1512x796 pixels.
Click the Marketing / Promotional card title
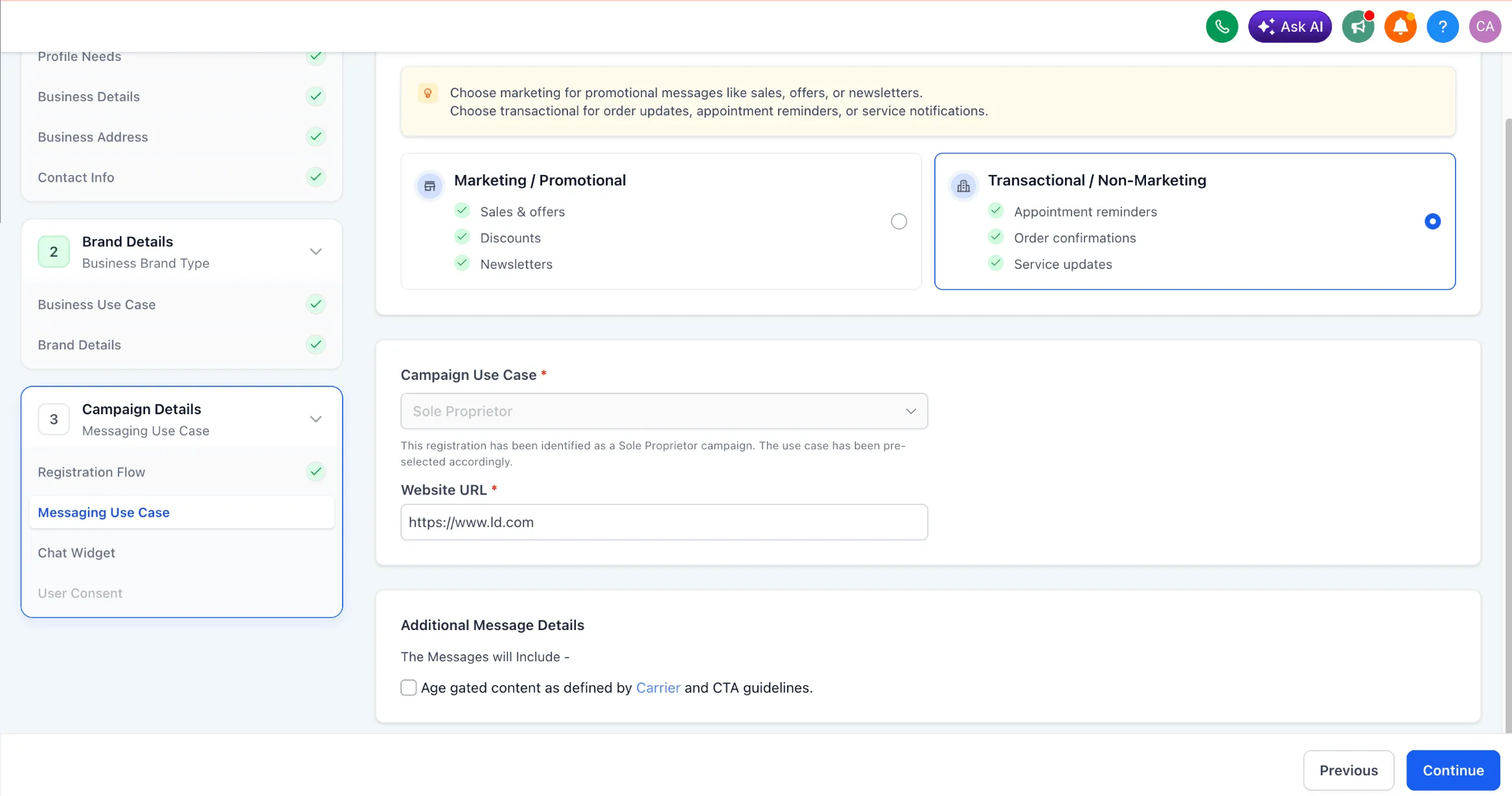(540, 180)
